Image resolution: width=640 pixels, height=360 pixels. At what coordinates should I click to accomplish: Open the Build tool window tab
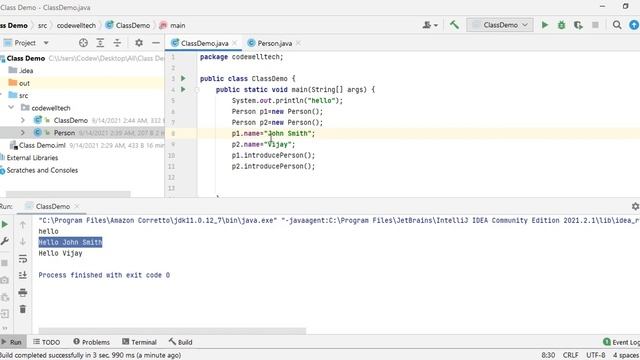180,342
